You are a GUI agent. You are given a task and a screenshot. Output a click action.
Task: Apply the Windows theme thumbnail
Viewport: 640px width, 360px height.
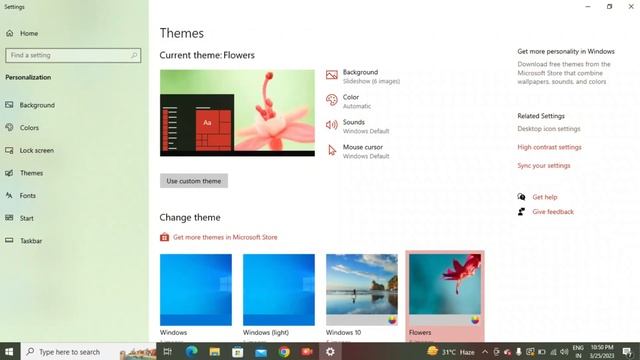(x=196, y=290)
